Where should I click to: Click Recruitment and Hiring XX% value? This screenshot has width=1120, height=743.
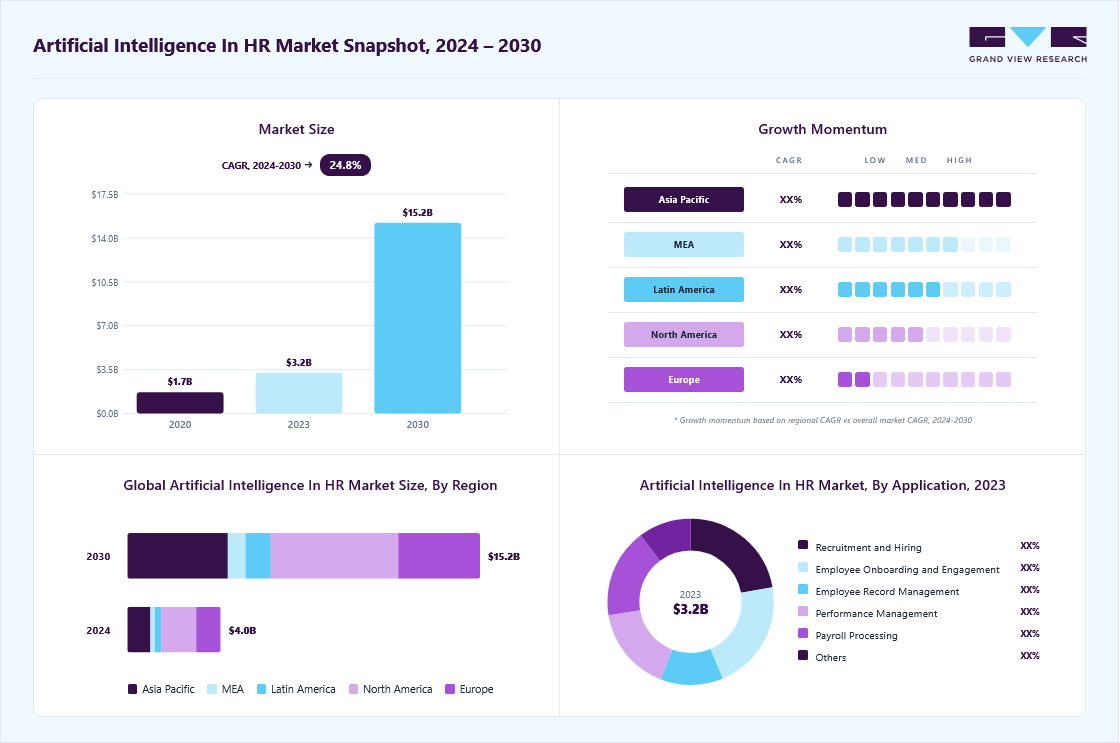point(1029,546)
